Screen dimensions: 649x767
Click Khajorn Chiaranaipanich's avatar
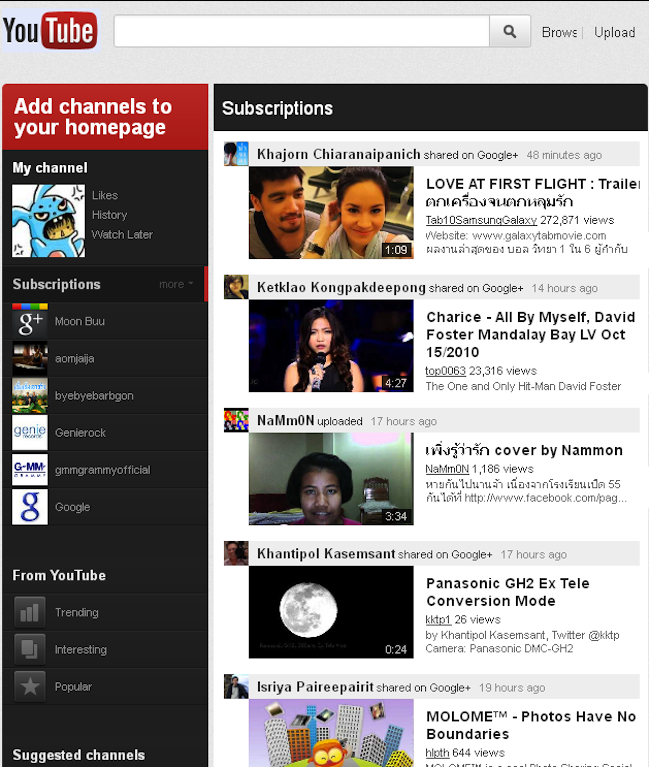coord(236,154)
